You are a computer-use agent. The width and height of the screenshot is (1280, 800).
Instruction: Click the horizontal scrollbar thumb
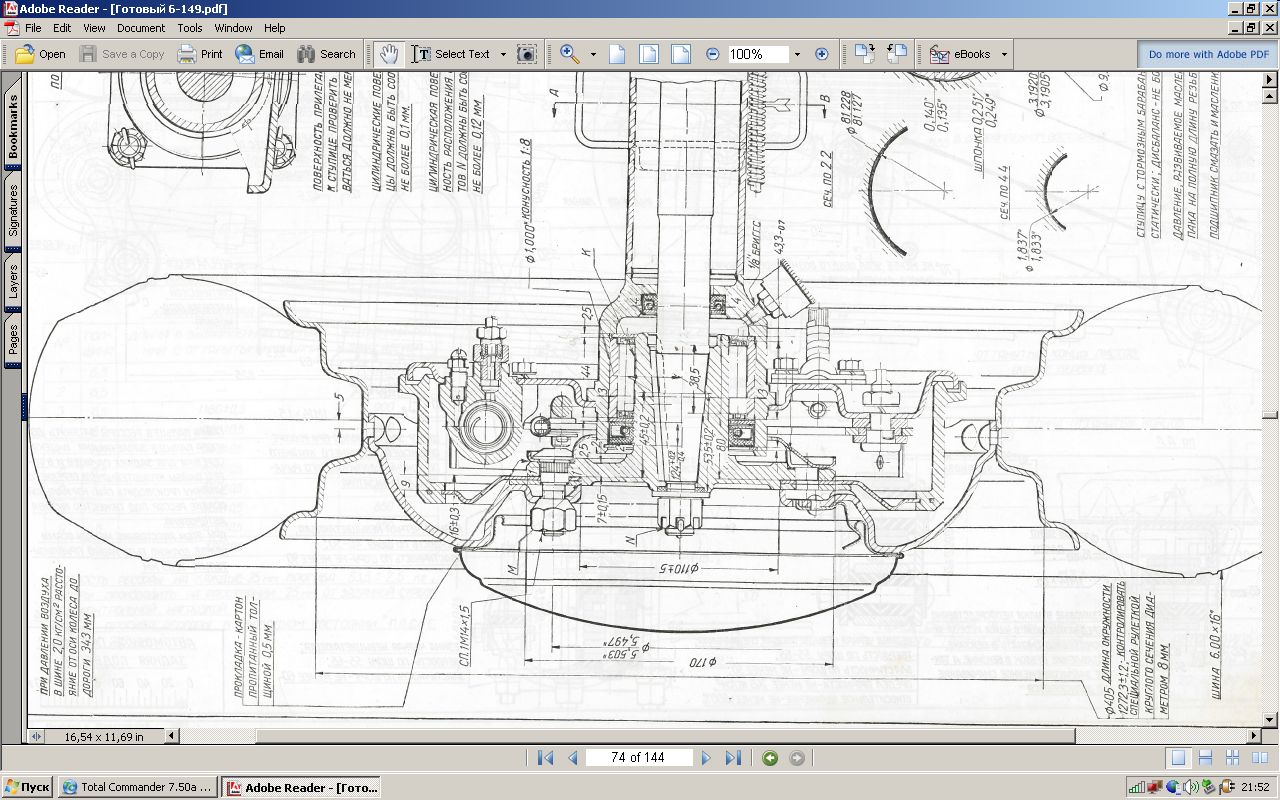[x=665, y=737]
